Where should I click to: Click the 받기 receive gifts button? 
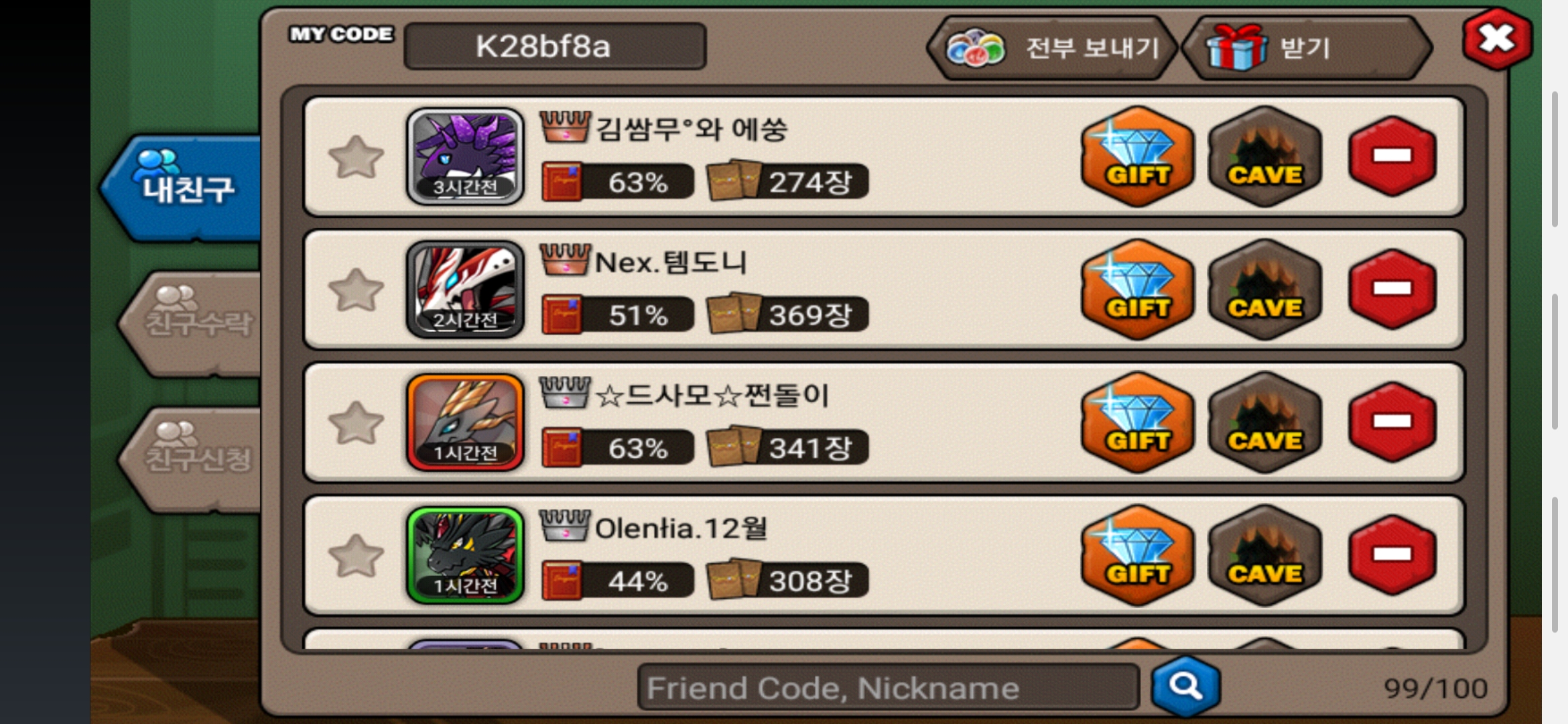click(x=1307, y=48)
